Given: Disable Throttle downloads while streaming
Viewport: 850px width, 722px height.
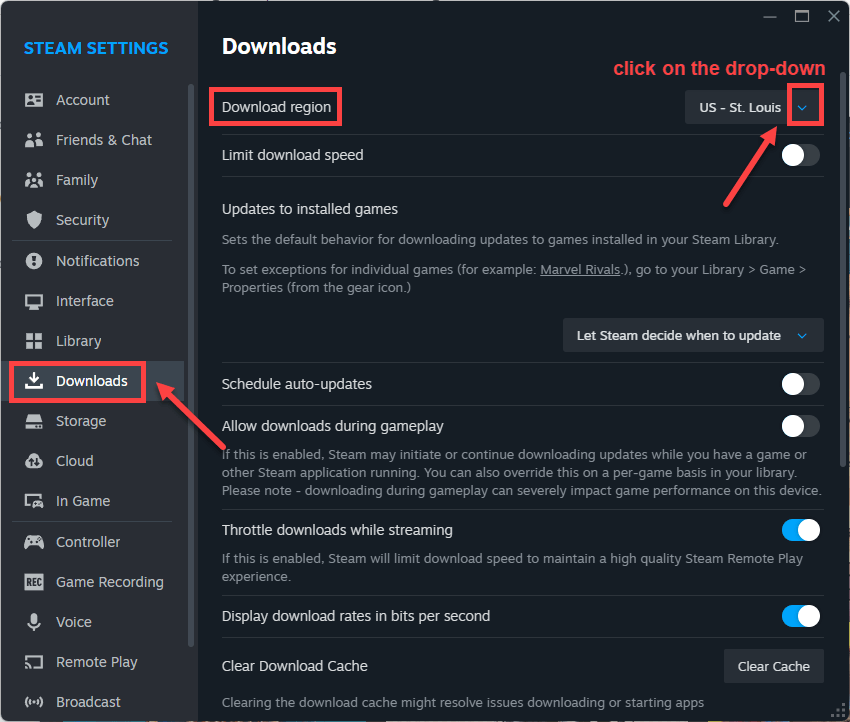Looking at the screenshot, I should [x=800, y=530].
